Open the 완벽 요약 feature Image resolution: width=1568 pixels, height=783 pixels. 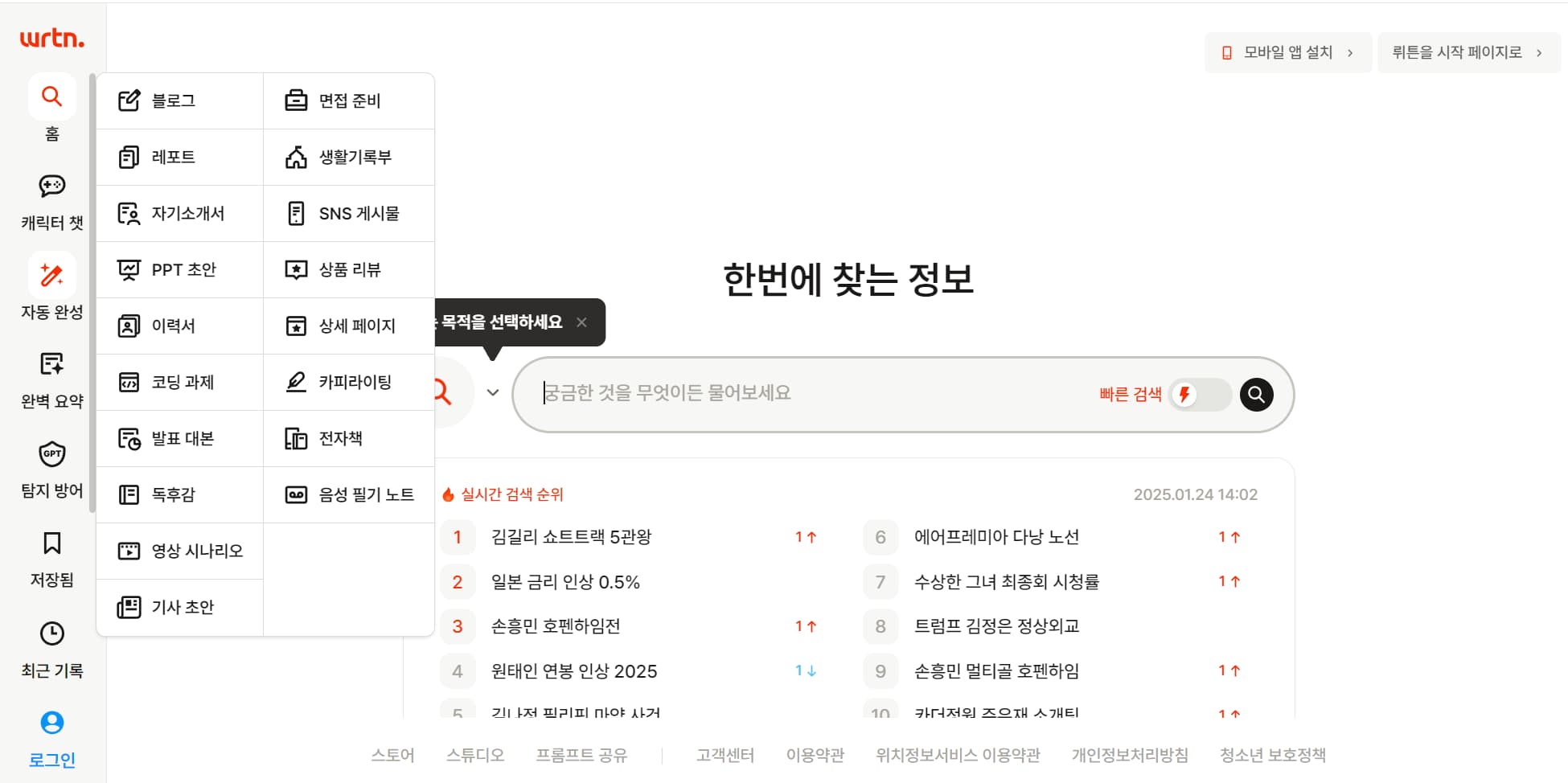pos(51,364)
